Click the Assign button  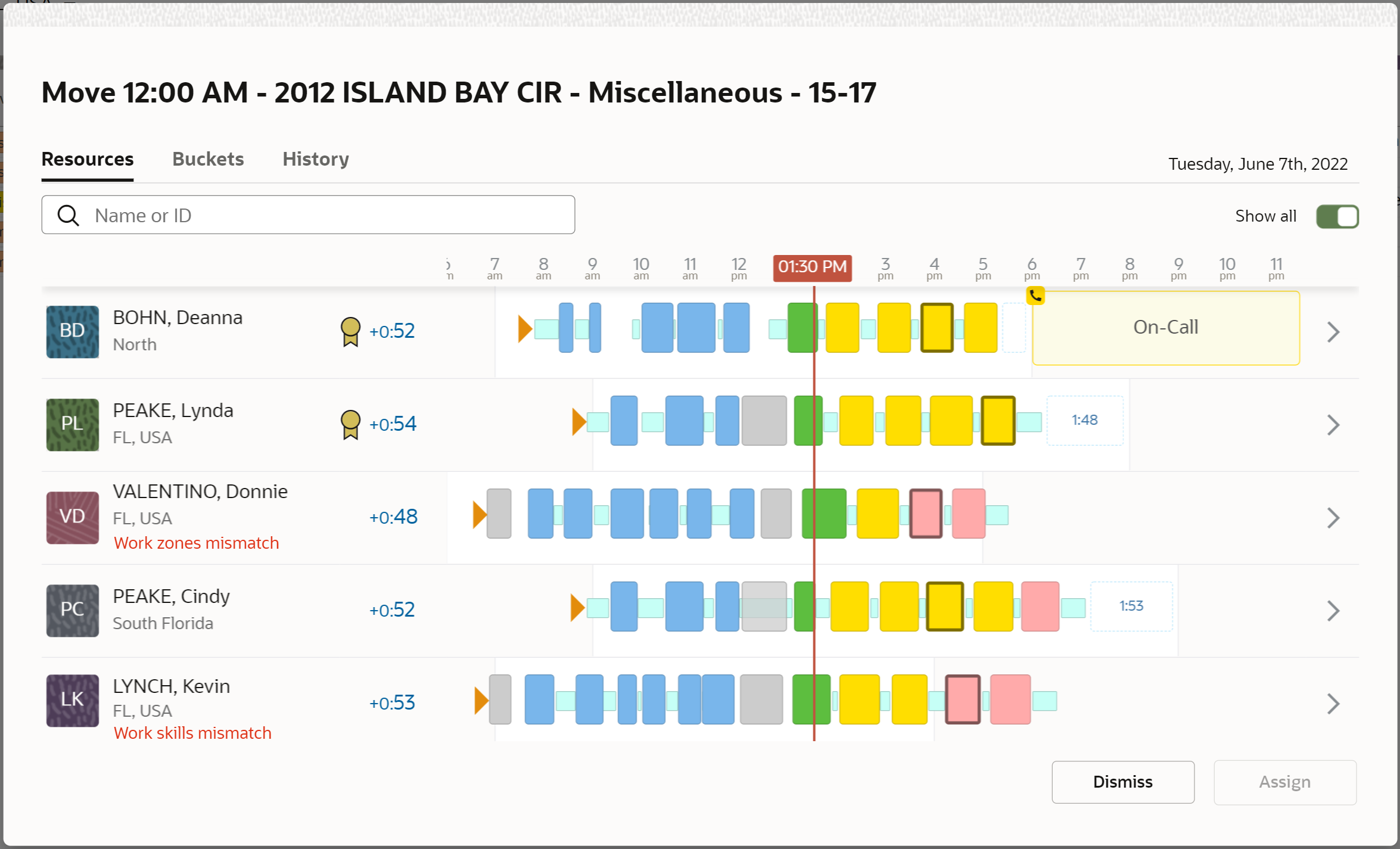point(1284,782)
